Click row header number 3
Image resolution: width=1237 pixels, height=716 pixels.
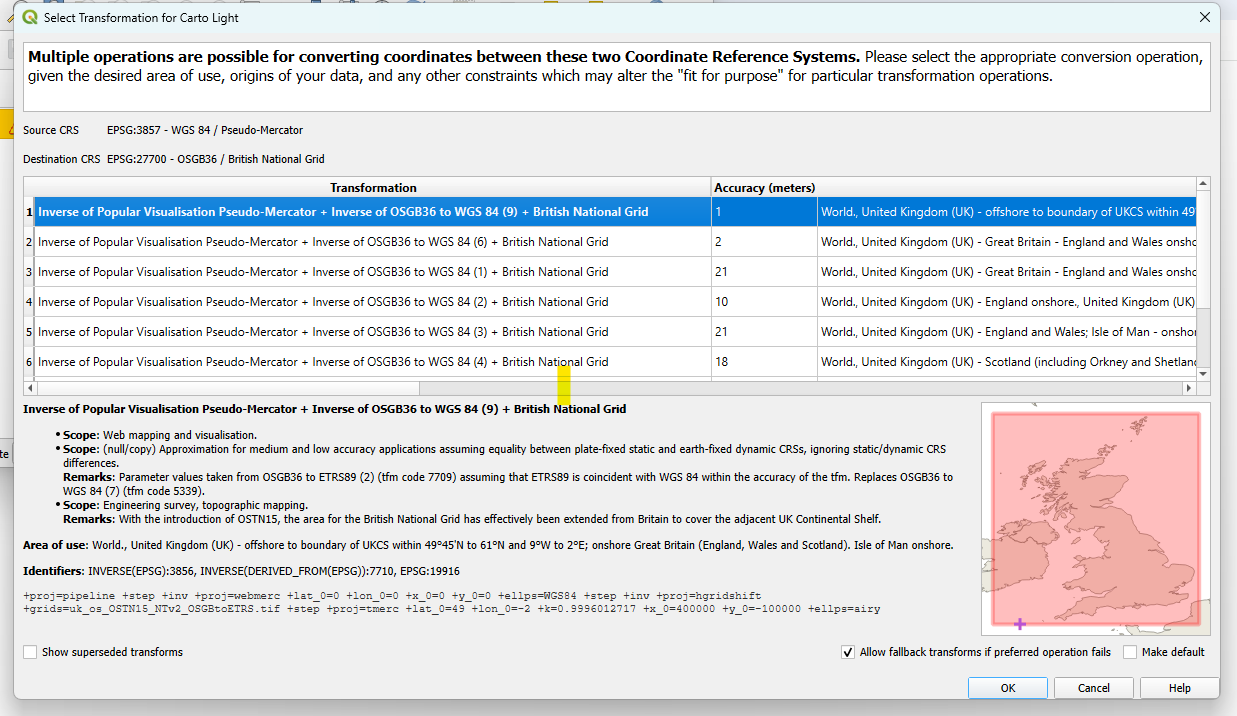click(29, 272)
